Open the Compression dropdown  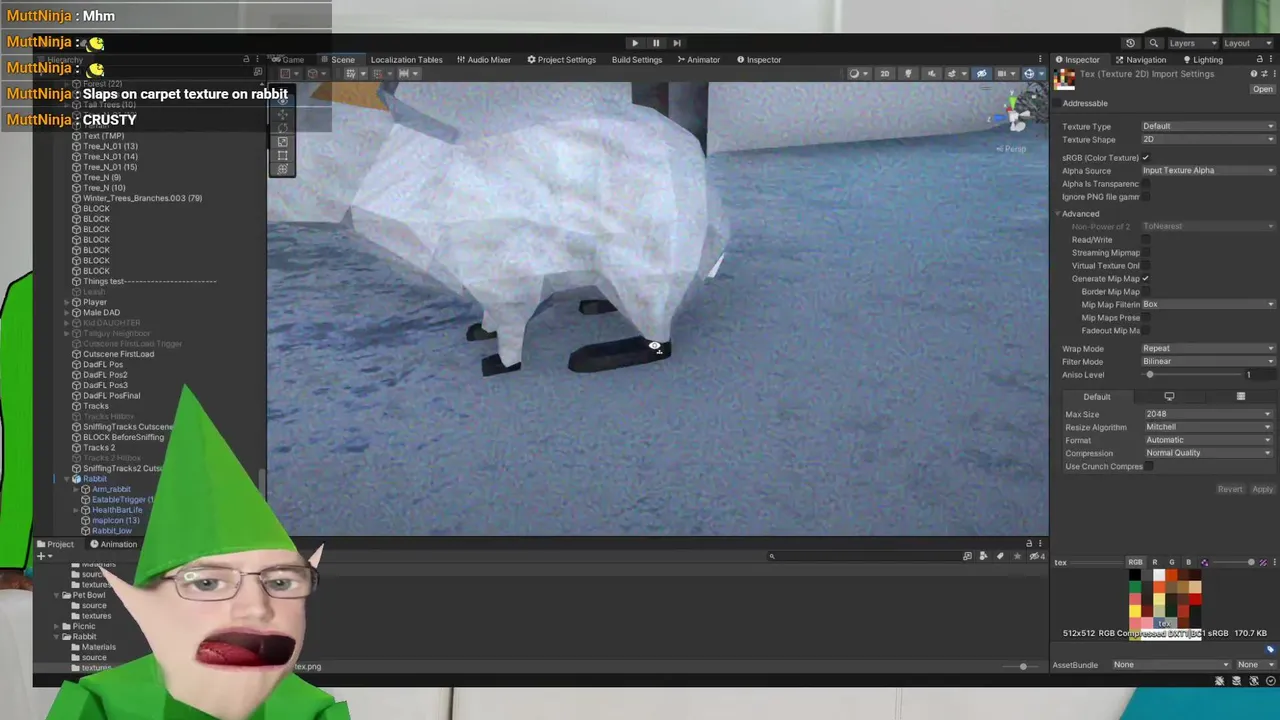(1208, 453)
